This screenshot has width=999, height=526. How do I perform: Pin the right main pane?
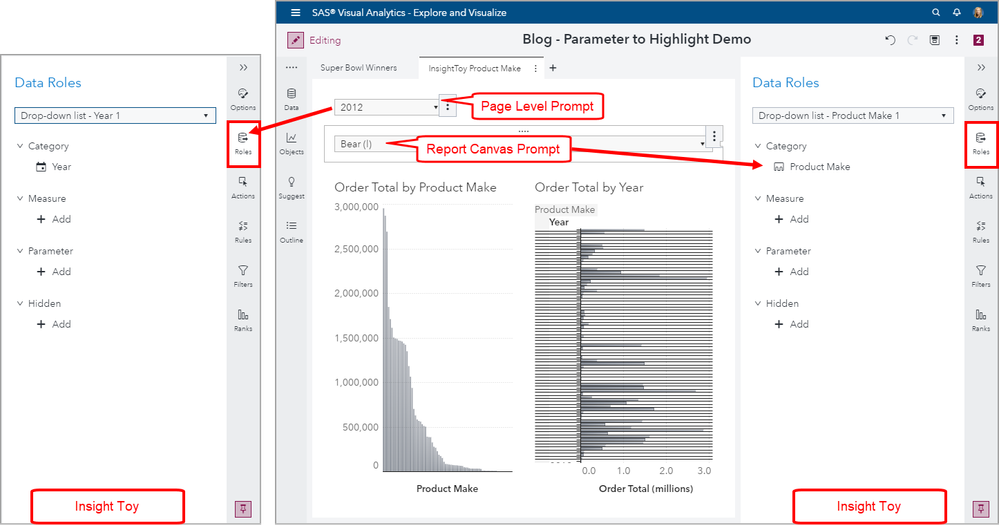981,509
